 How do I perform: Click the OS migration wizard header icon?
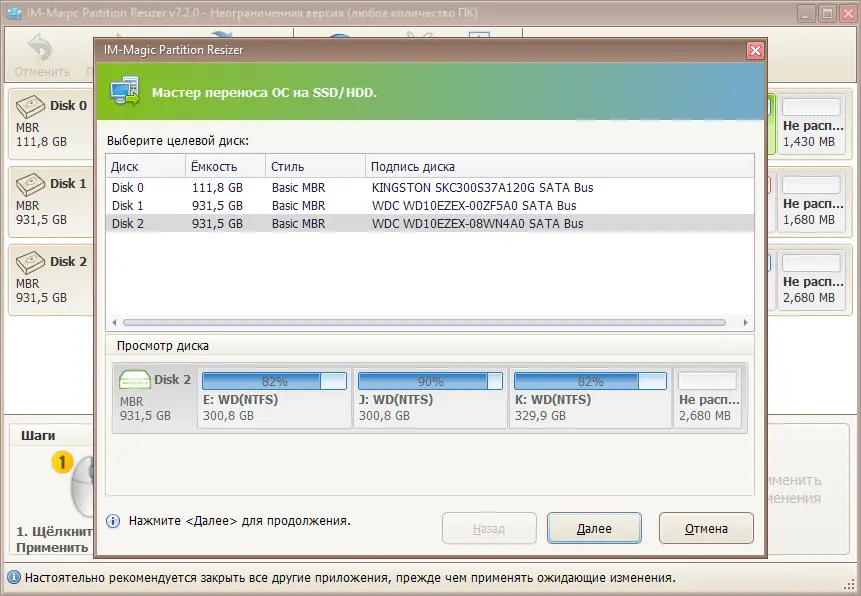point(125,91)
